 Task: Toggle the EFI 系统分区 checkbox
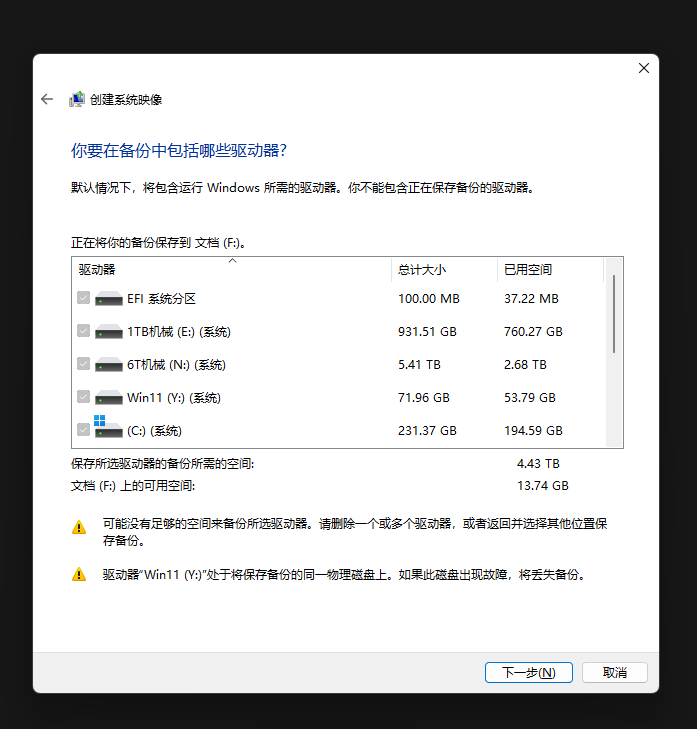[x=84, y=298]
